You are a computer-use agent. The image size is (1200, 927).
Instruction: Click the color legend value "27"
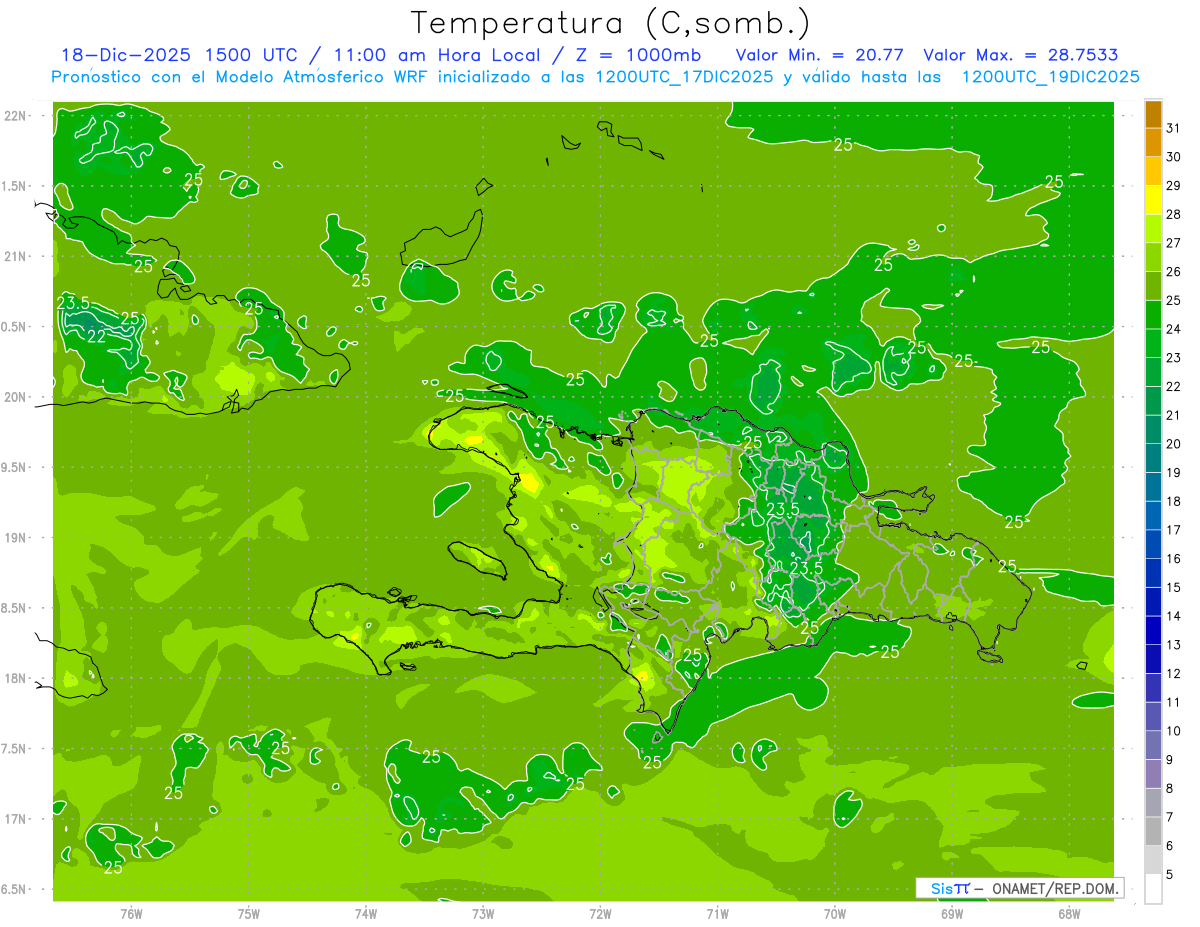[1174, 243]
